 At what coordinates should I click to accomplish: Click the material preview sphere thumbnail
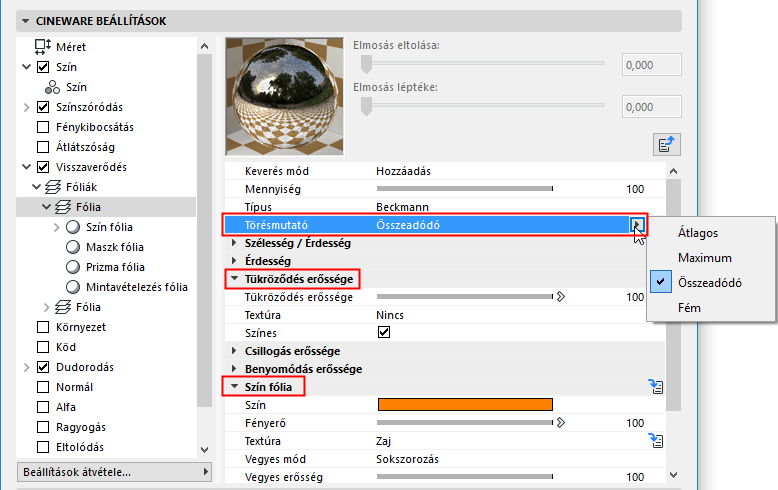point(284,97)
